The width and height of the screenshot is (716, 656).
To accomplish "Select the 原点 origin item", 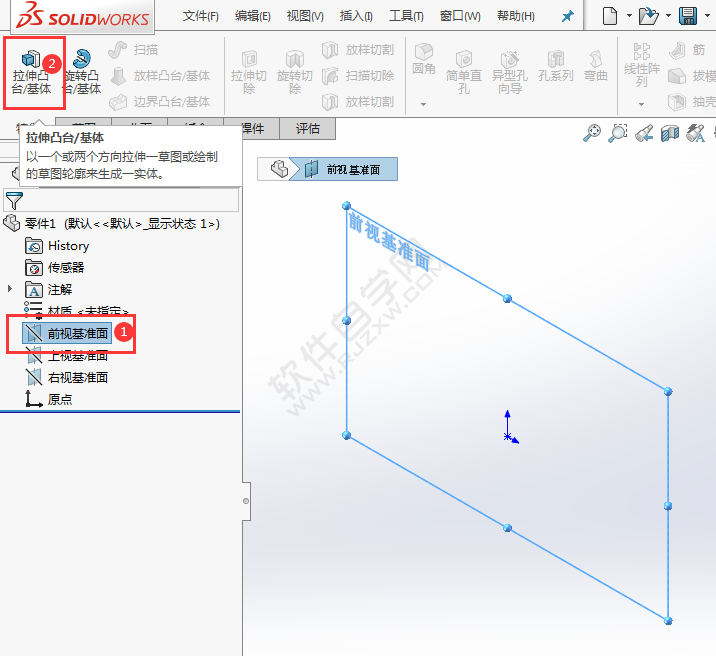I will point(49,399).
